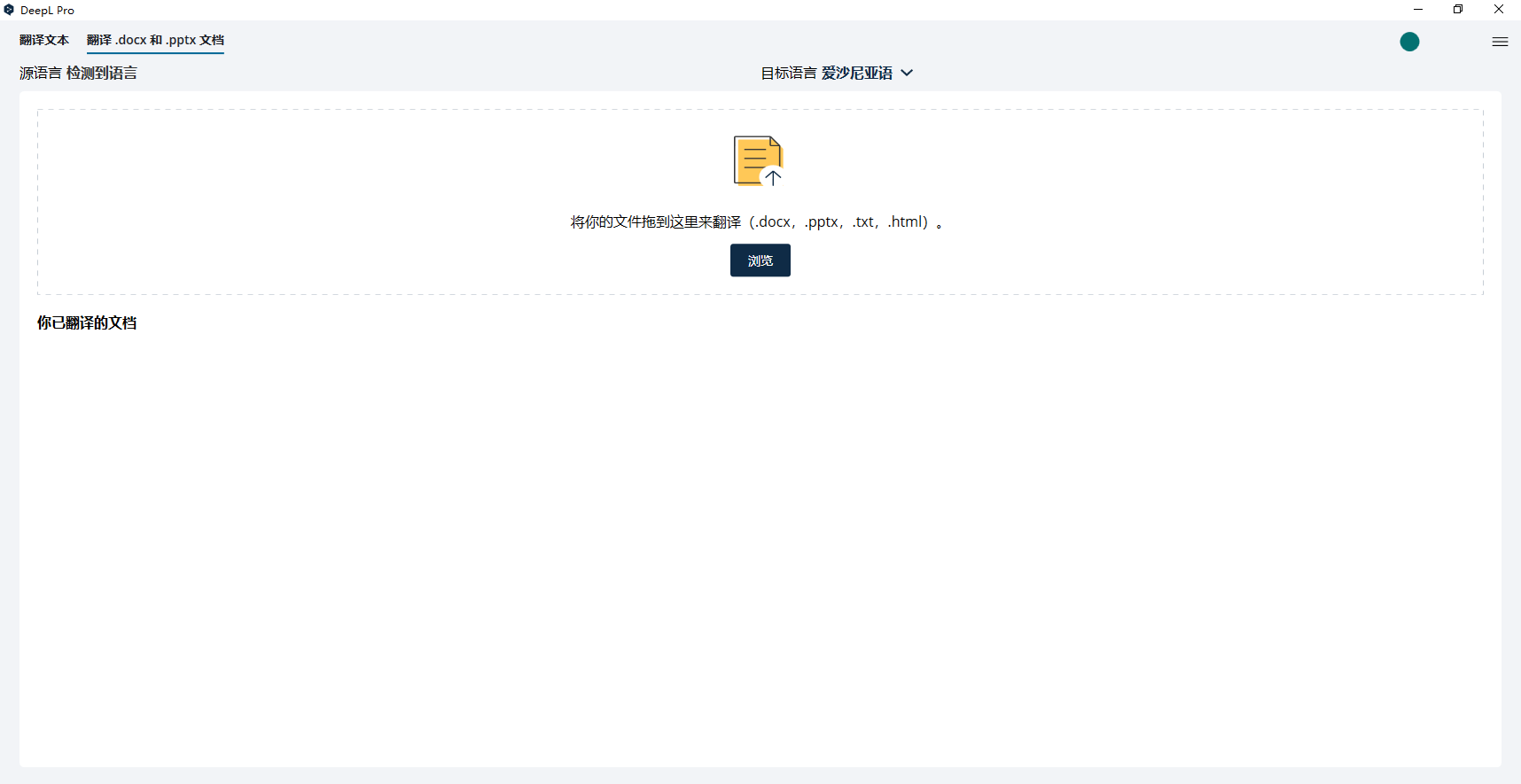Click inside the dashed file drop zone
Screen dimensions: 1521x784
pyautogui.click(x=355, y=202)
